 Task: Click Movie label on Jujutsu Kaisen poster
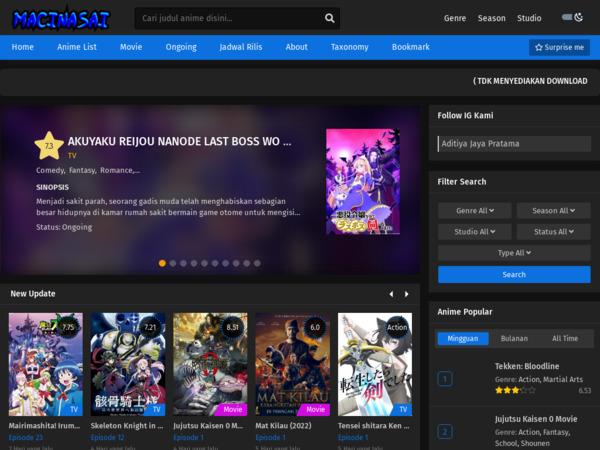(x=232, y=409)
